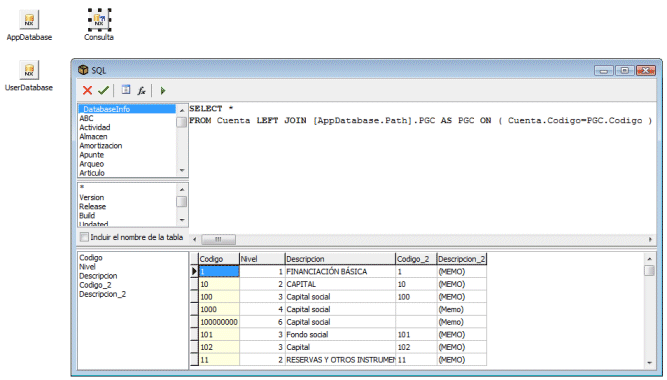The height and width of the screenshot is (380, 667).
Task: Open the fx function icon
Action: (x=141, y=90)
